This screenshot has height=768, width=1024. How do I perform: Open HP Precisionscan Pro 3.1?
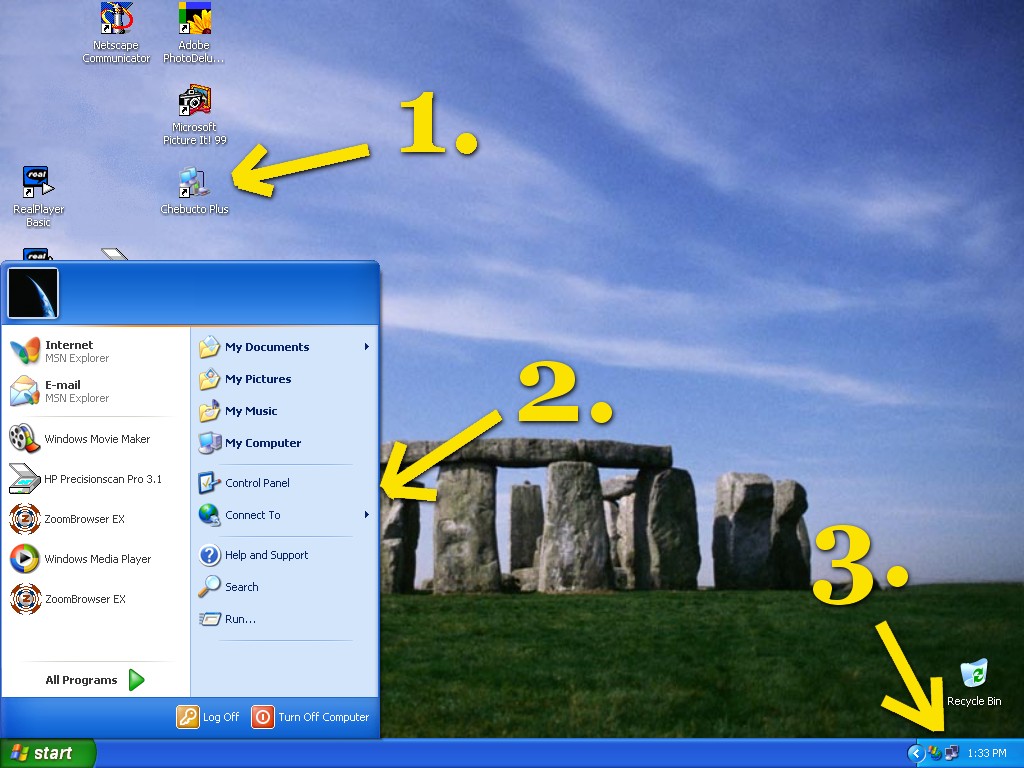tap(102, 479)
